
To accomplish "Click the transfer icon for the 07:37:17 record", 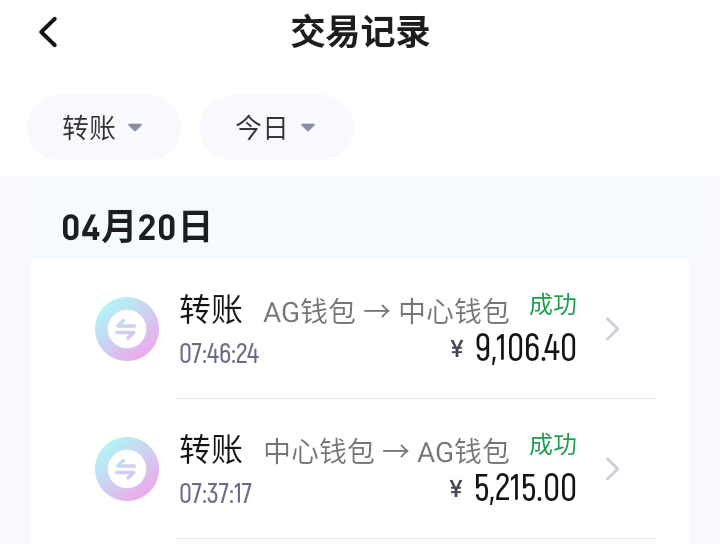I will (x=127, y=469).
